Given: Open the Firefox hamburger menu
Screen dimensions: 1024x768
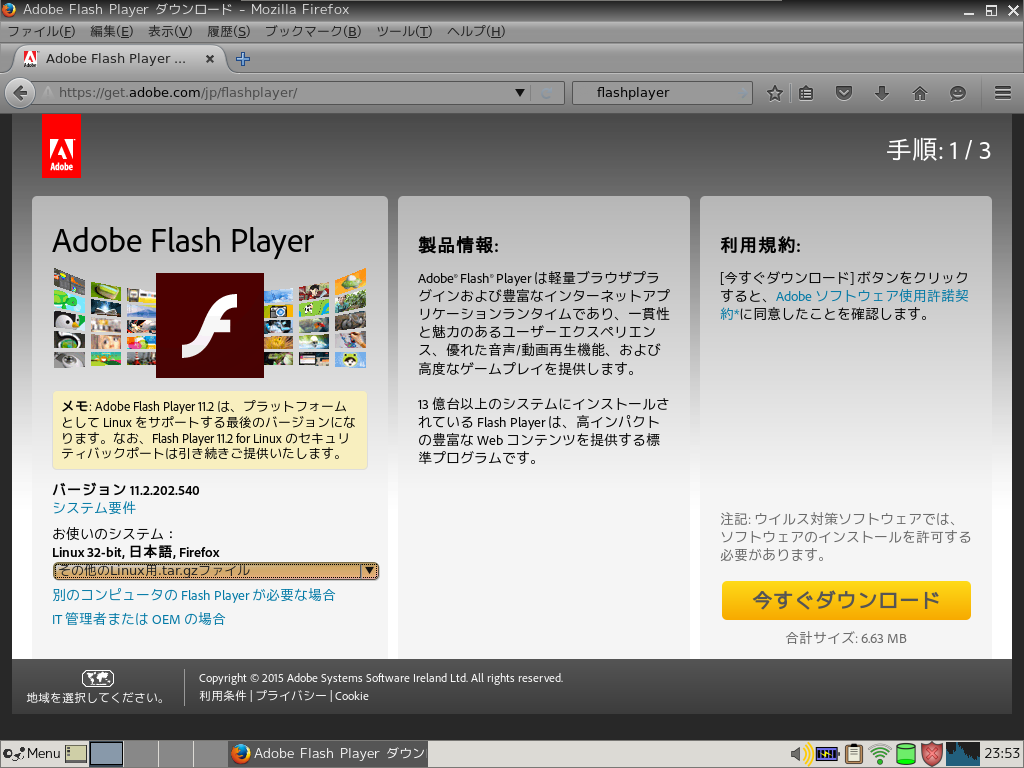Looking at the screenshot, I should click(1003, 93).
